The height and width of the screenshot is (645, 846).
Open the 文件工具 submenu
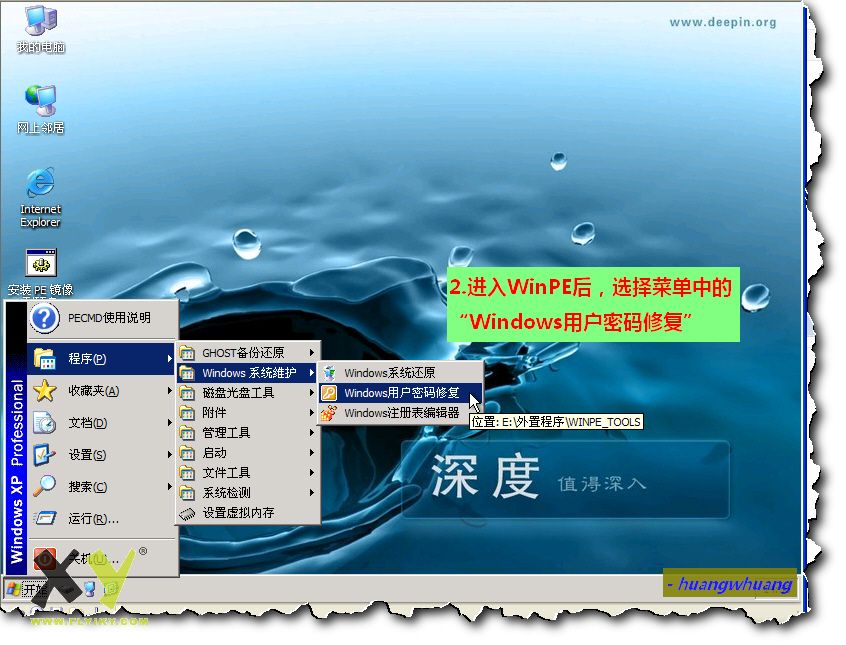click(248, 473)
